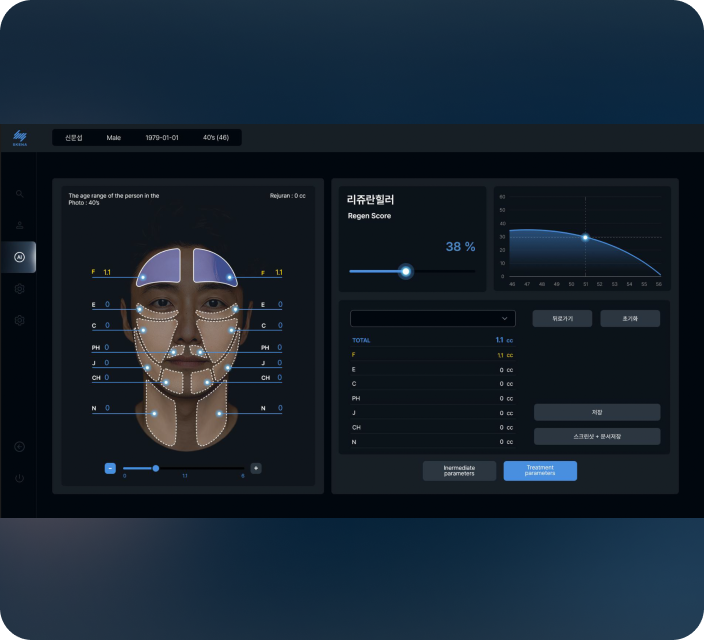
Task: Click the 저장 save button
Action: pos(597,412)
